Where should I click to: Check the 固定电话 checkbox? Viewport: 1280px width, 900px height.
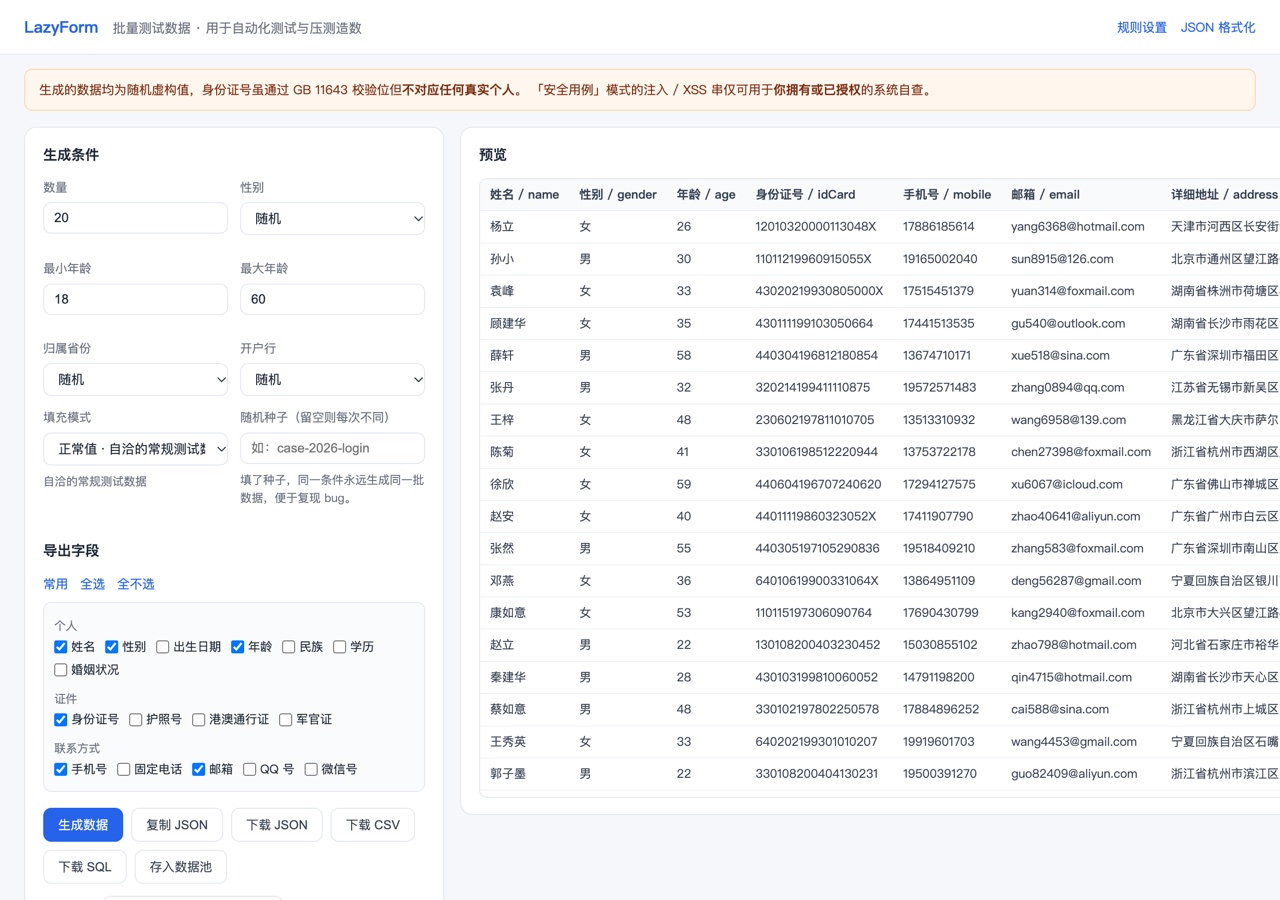click(x=124, y=770)
